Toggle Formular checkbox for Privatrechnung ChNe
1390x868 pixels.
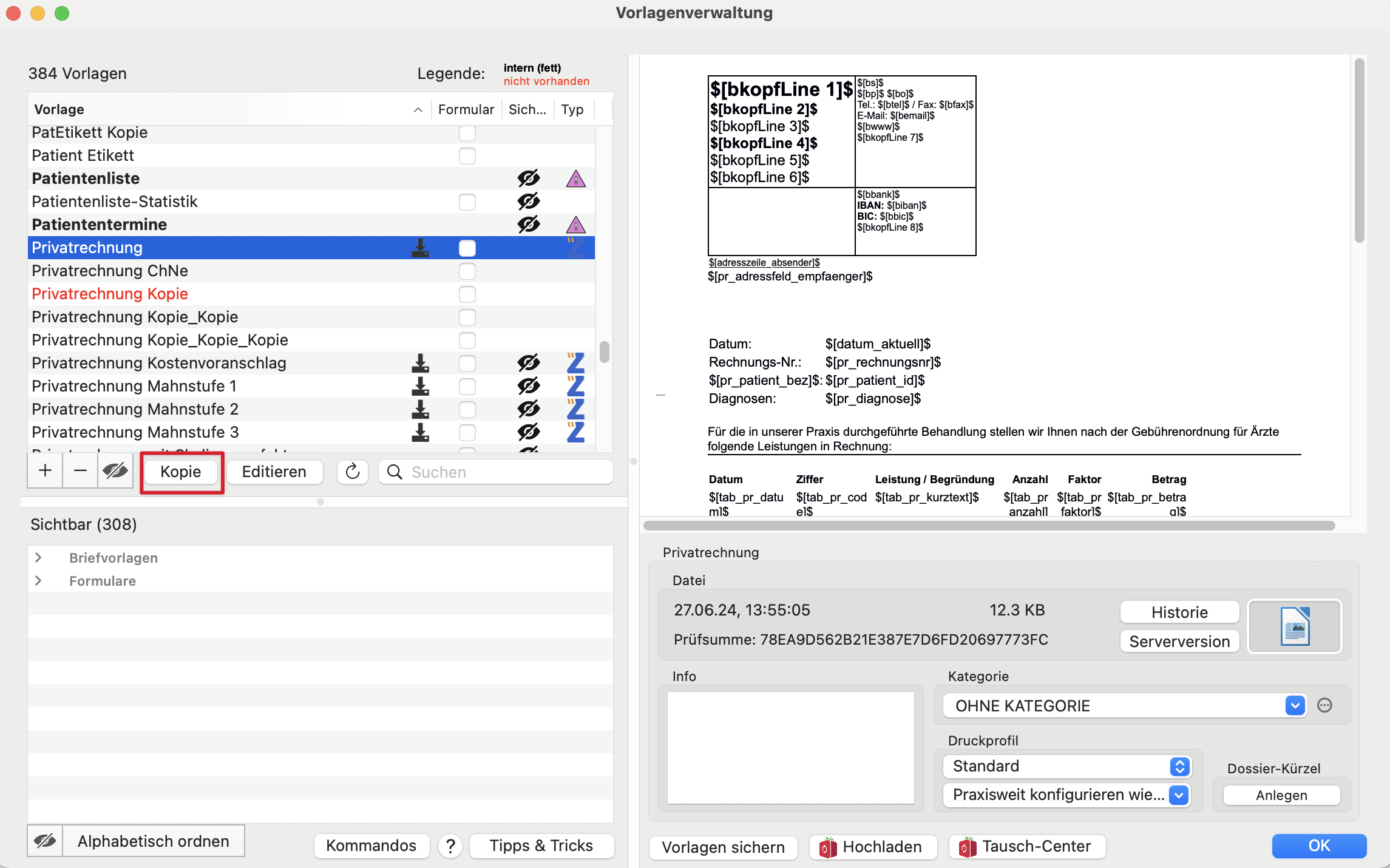(x=467, y=271)
